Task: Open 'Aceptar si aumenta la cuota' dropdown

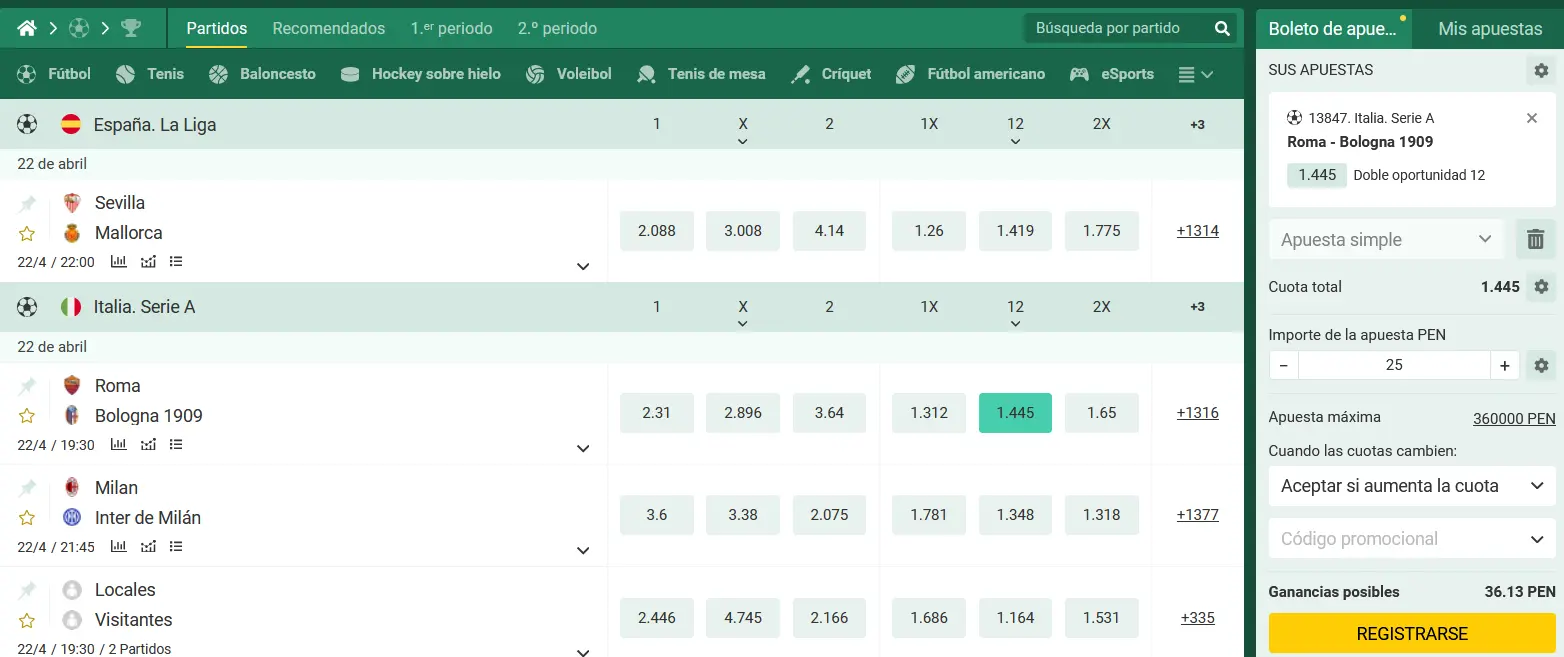Action: 1410,485
